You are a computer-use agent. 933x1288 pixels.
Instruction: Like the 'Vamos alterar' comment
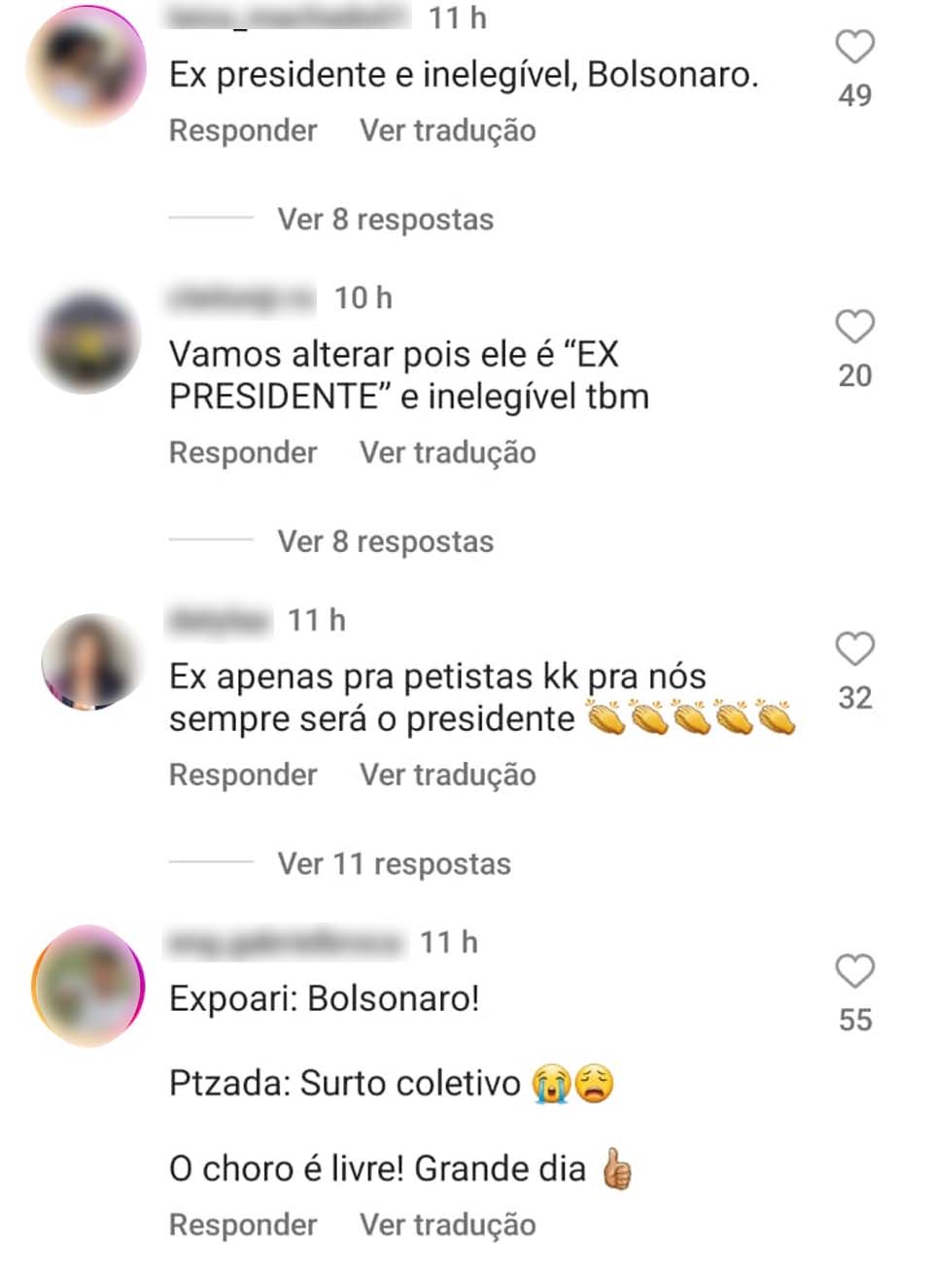click(855, 327)
